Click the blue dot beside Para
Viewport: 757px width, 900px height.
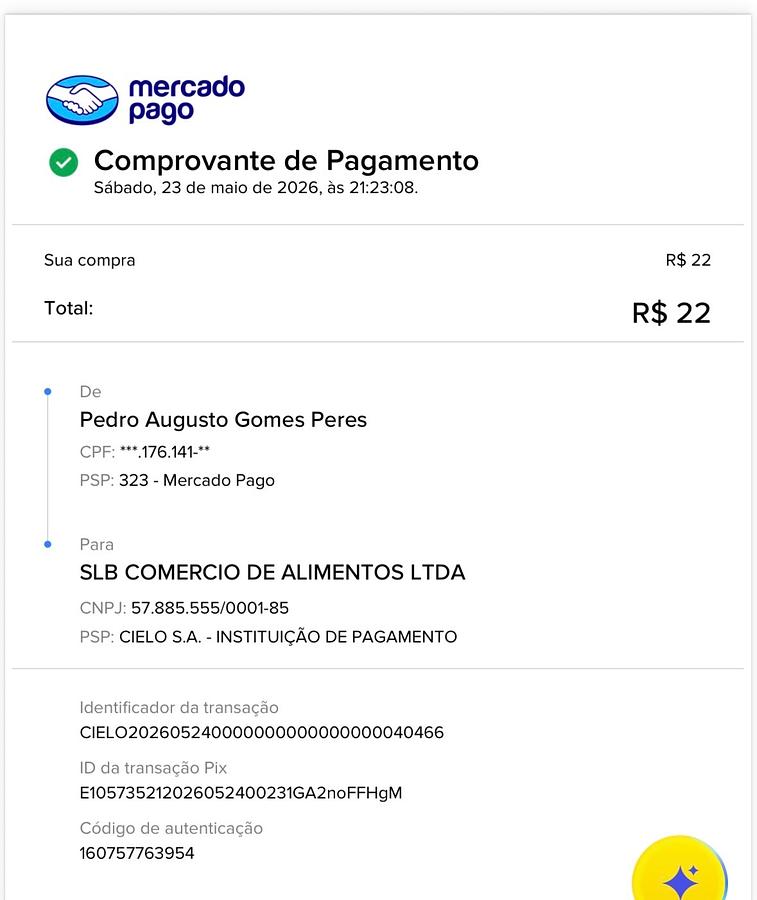point(48,544)
